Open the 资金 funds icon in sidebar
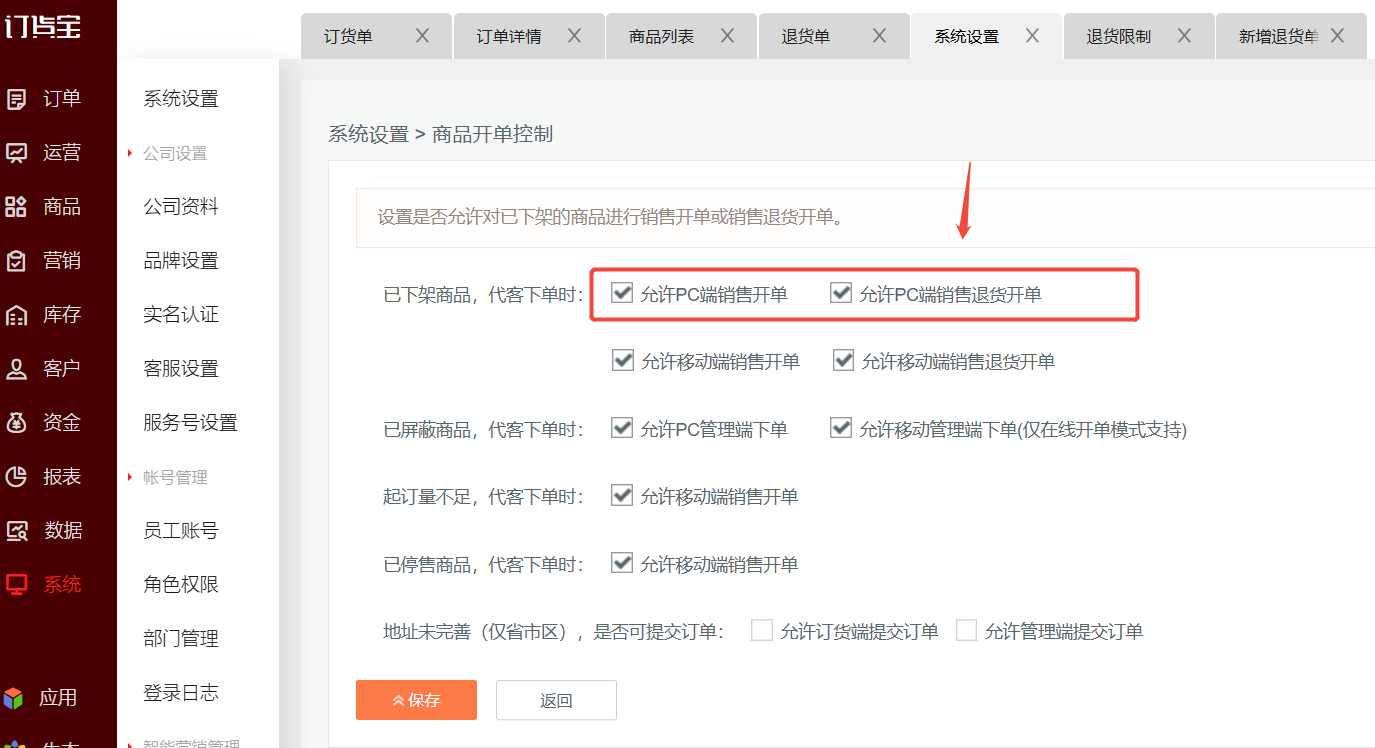This screenshot has width=1375, height=748. point(16,423)
